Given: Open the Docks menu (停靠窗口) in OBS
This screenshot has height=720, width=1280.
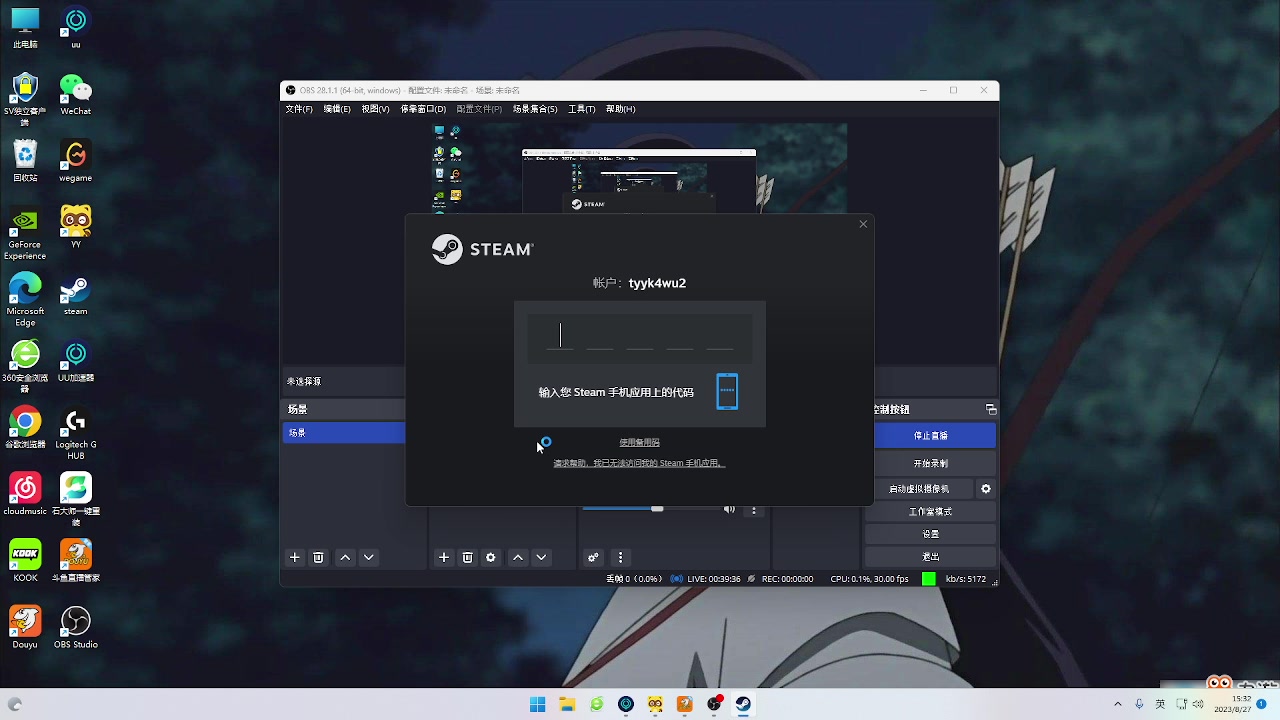Looking at the screenshot, I should pos(423,109).
